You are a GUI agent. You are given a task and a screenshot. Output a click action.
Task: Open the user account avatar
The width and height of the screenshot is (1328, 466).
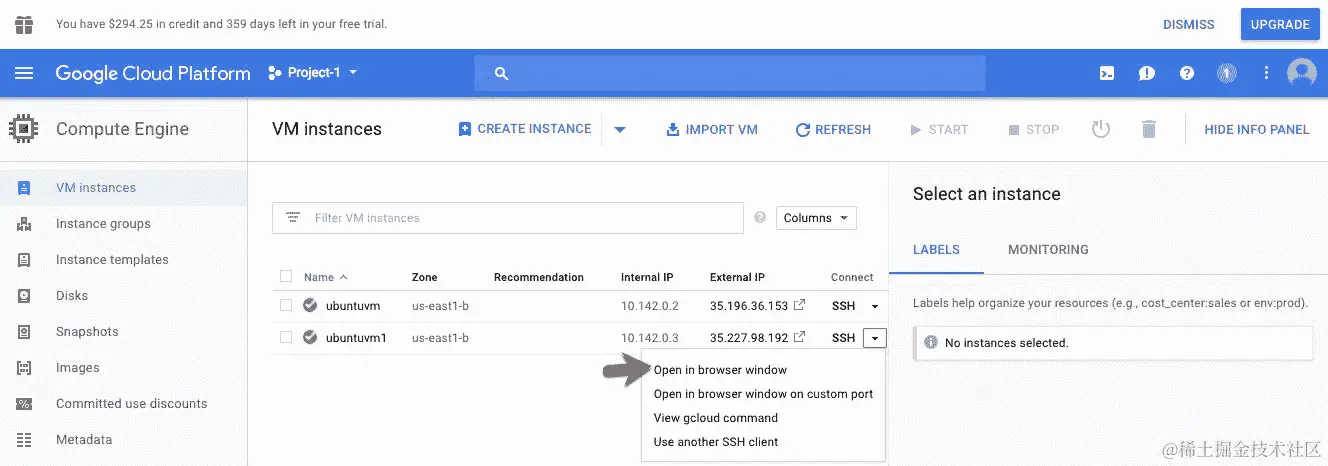coord(1301,73)
